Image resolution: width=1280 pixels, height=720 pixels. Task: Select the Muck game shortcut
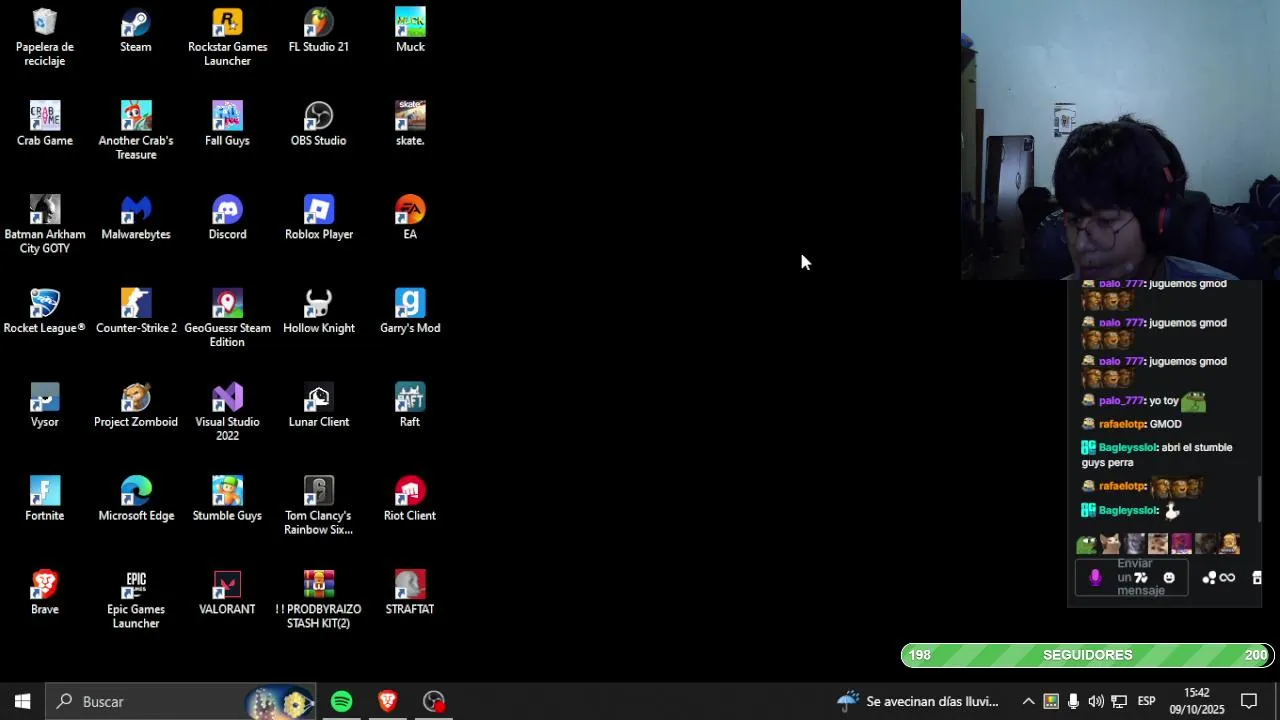click(x=410, y=30)
